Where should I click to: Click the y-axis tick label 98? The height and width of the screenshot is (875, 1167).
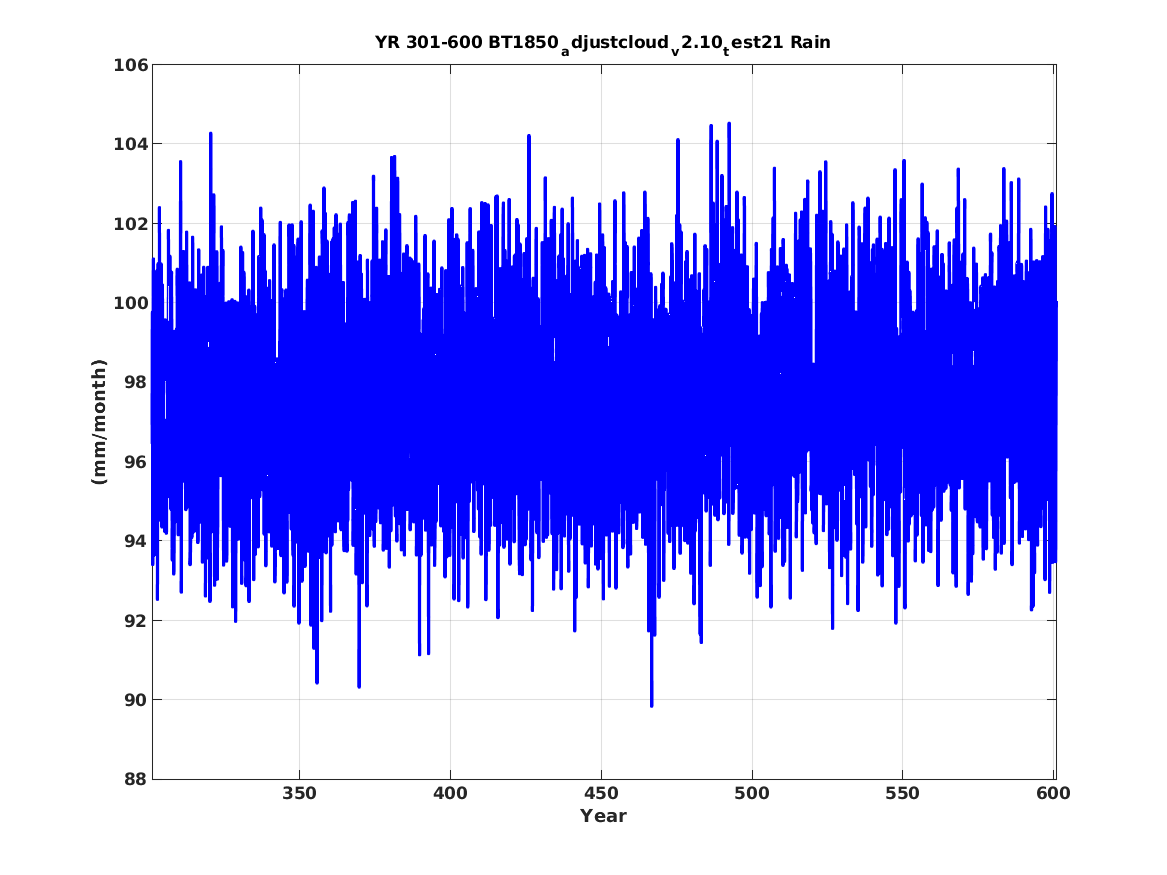[136, 382]
